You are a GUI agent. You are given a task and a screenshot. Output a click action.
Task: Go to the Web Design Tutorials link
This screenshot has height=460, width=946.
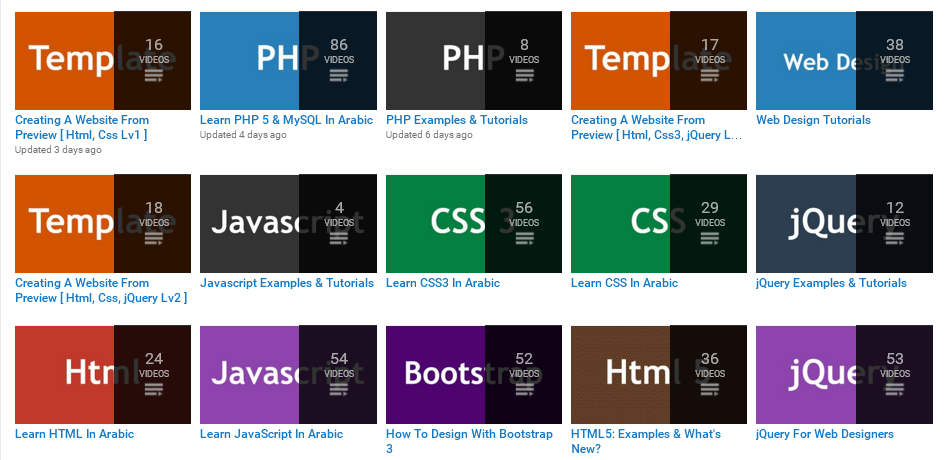[x=813, y=120]
